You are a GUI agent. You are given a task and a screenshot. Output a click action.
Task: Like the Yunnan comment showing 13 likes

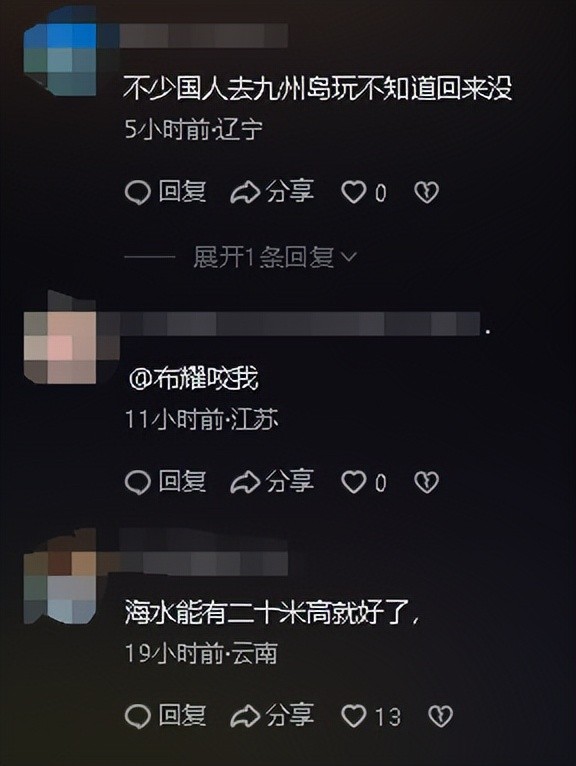tap(354, 717)
